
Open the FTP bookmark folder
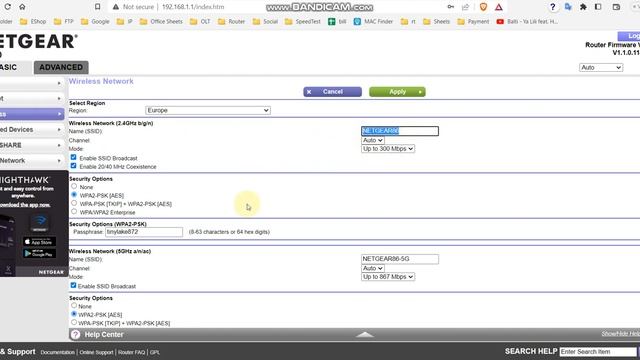[x=64, y=22]
